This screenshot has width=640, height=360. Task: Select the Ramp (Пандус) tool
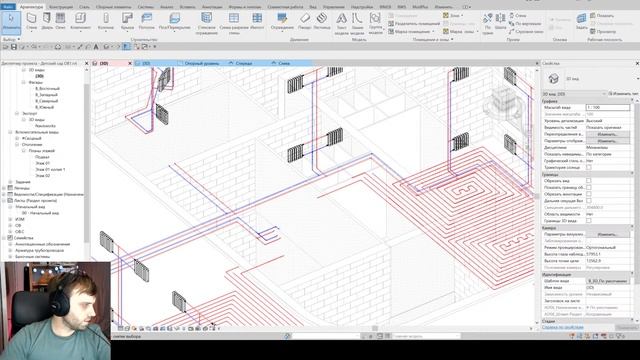pos(304,21)
